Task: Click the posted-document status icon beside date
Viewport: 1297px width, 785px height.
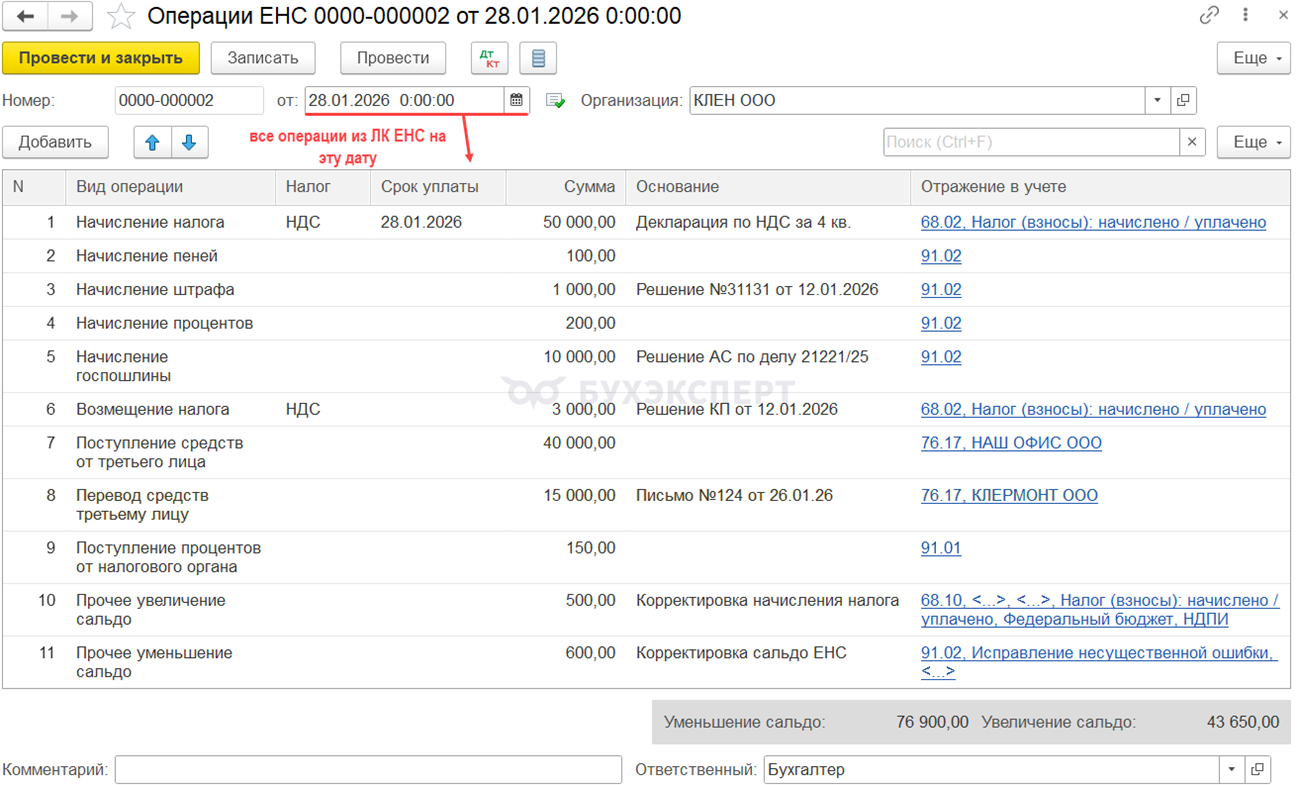Action: 555,101
